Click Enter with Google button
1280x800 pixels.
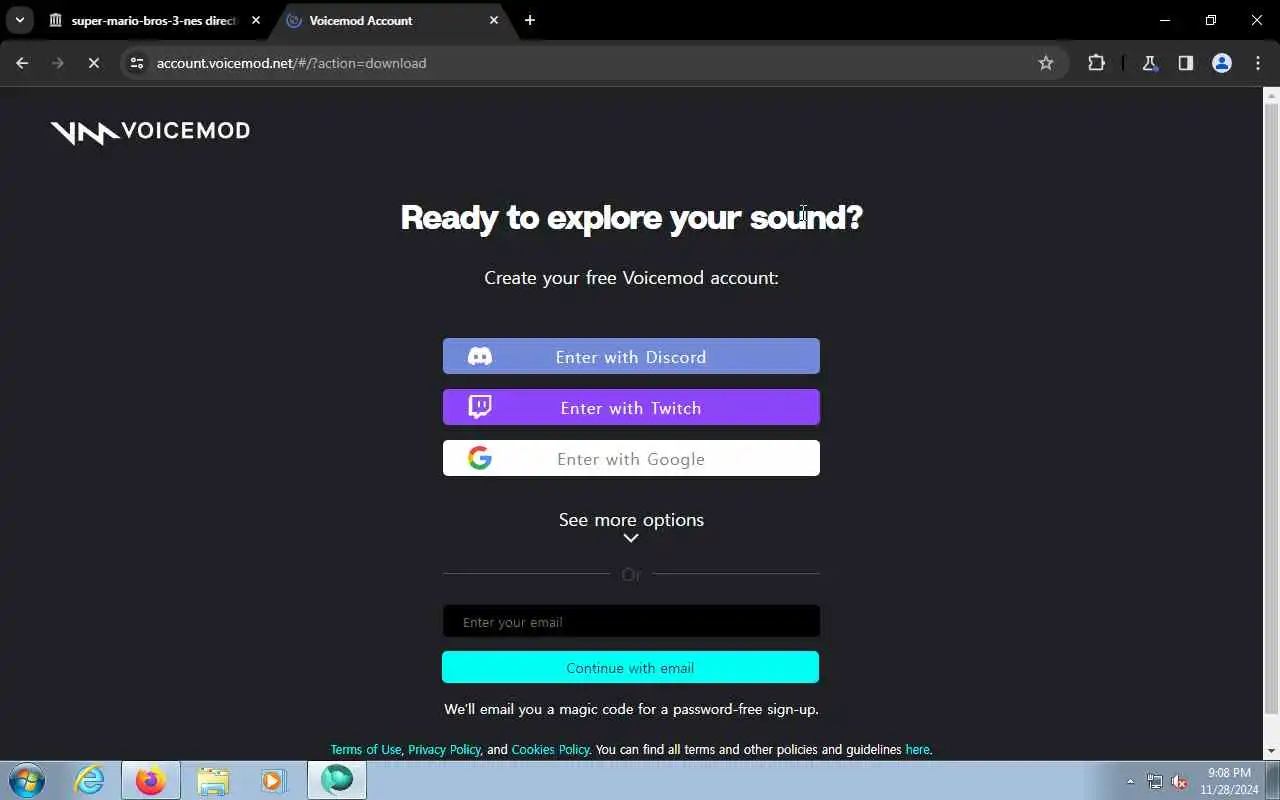(x=631, y=458)
